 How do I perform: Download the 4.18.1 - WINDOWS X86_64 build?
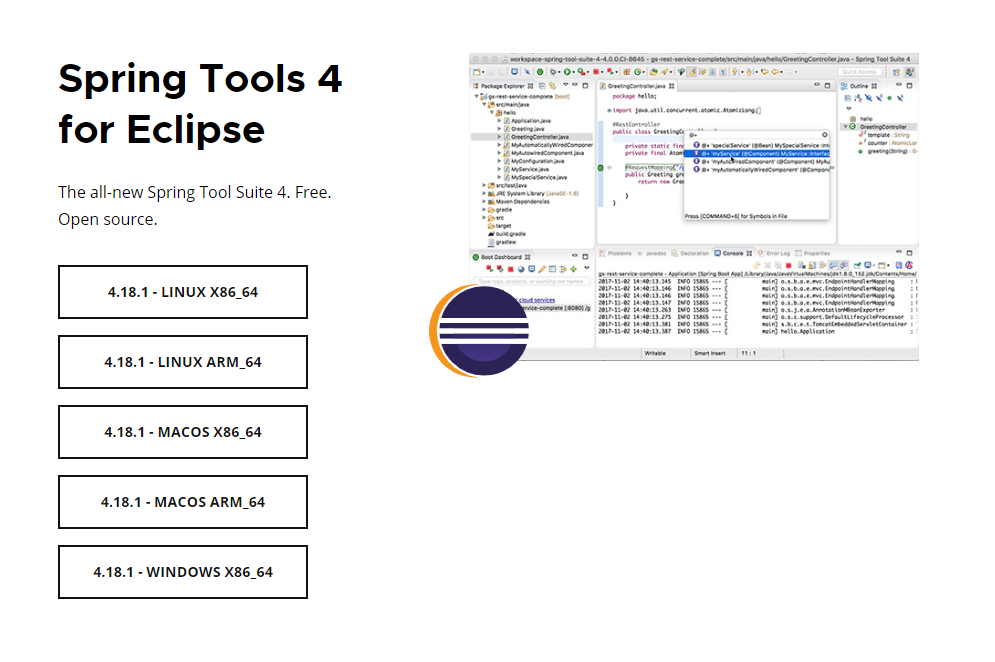(183, 572)
